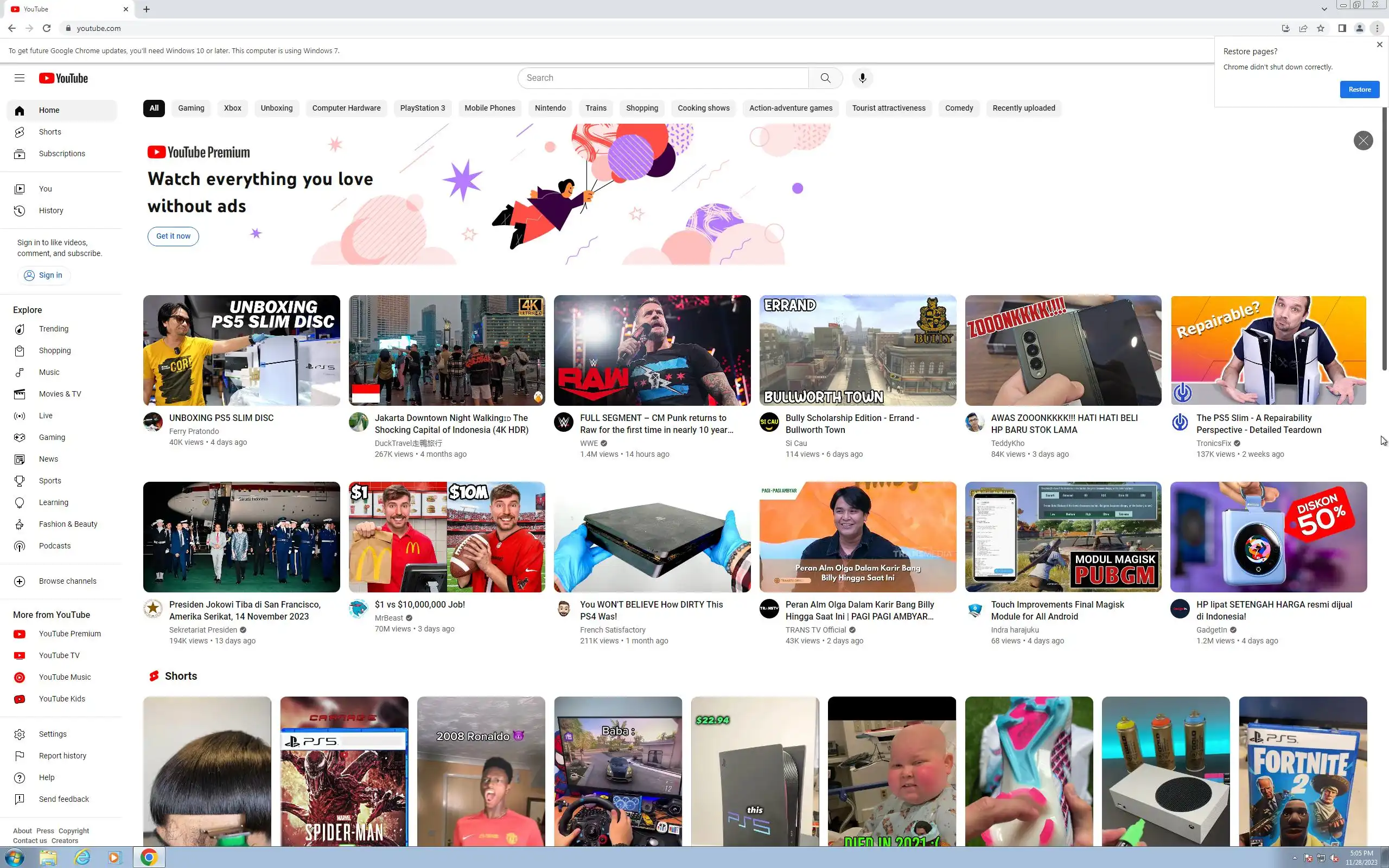Open Chrome three-dot menu
This screenshot has width=1389, height=868.
1377,28
